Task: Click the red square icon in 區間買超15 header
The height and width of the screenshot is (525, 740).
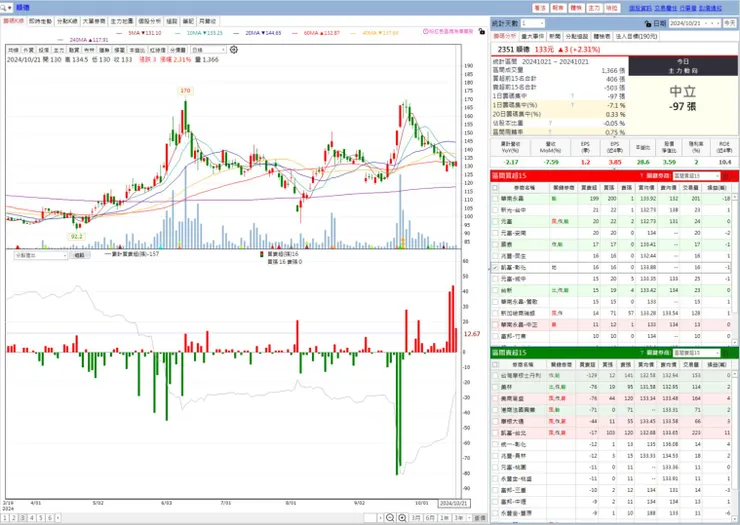Action: pyautogui.click(x=726, y=176)
